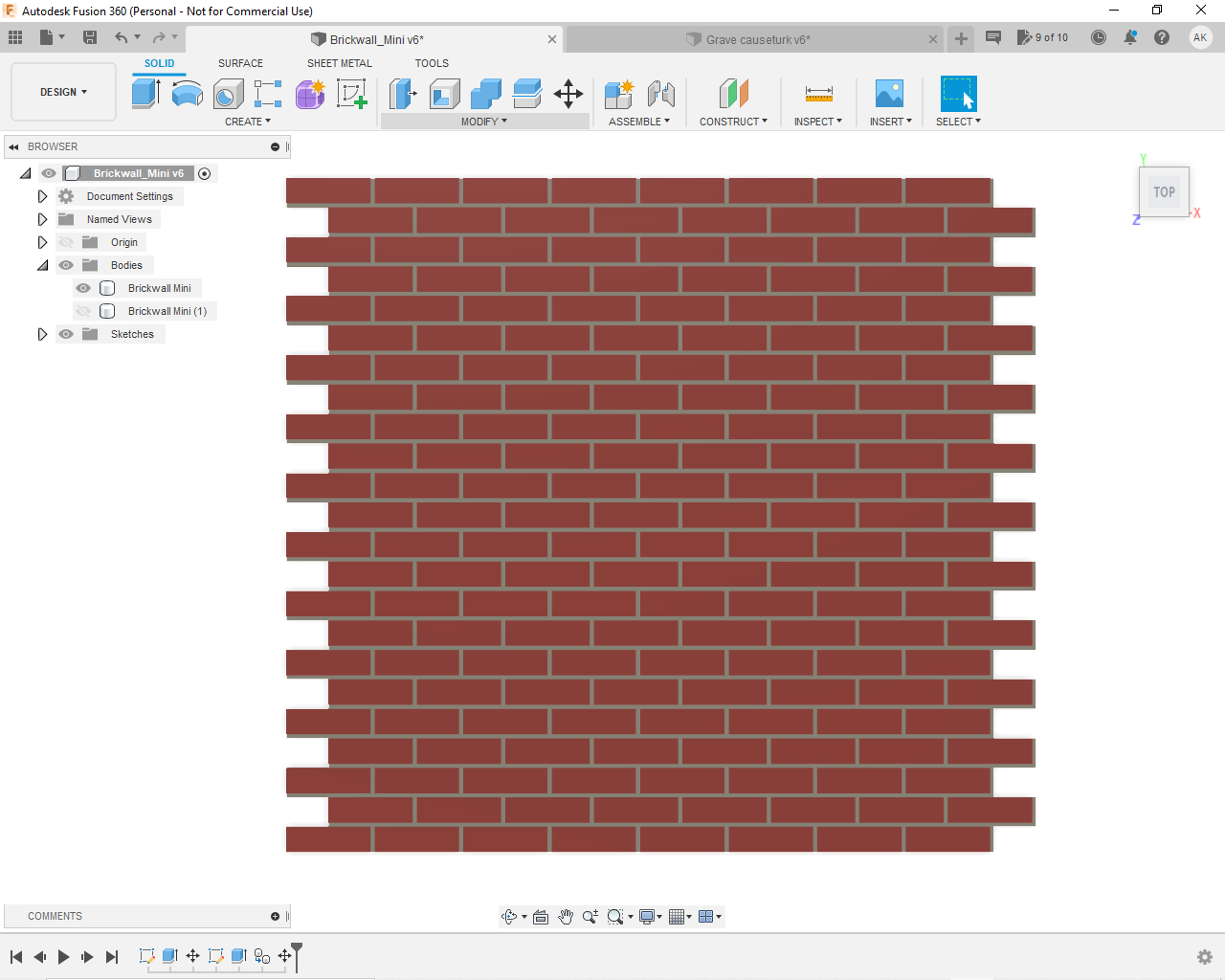Screen dimensions: 1225x980
Task: Select the Pan hand tool
Action: (566, 917)
